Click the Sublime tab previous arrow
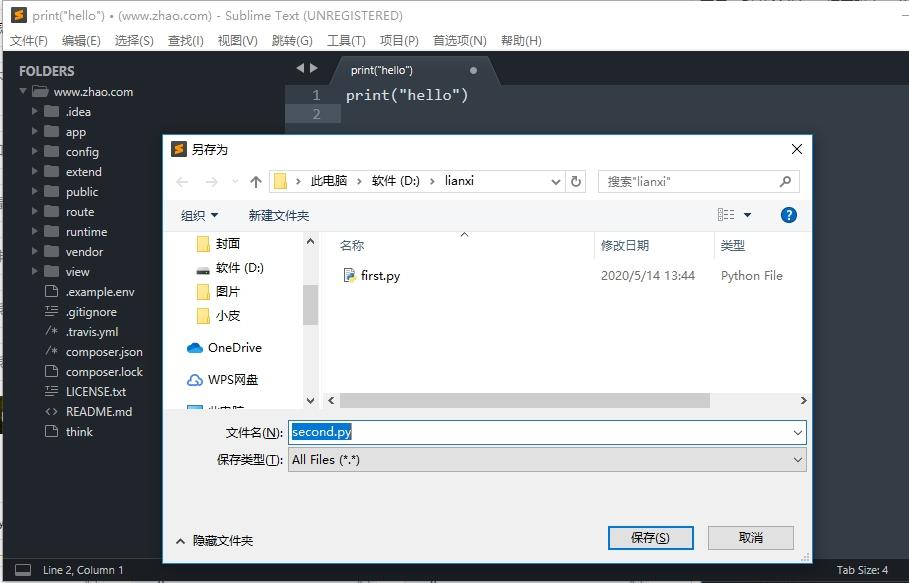 coord(300,68)
